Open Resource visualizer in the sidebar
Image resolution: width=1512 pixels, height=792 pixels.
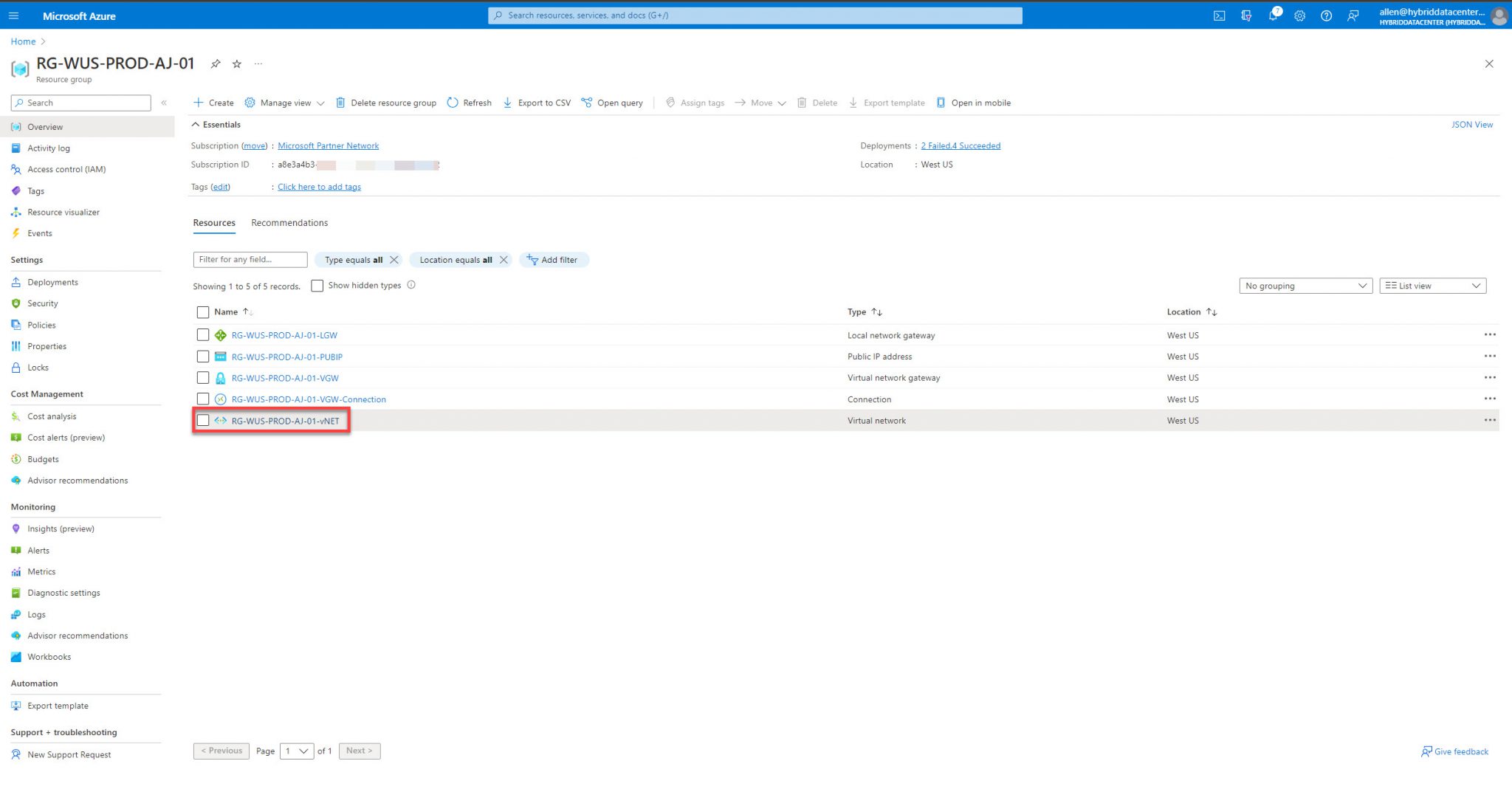(63, 212)
